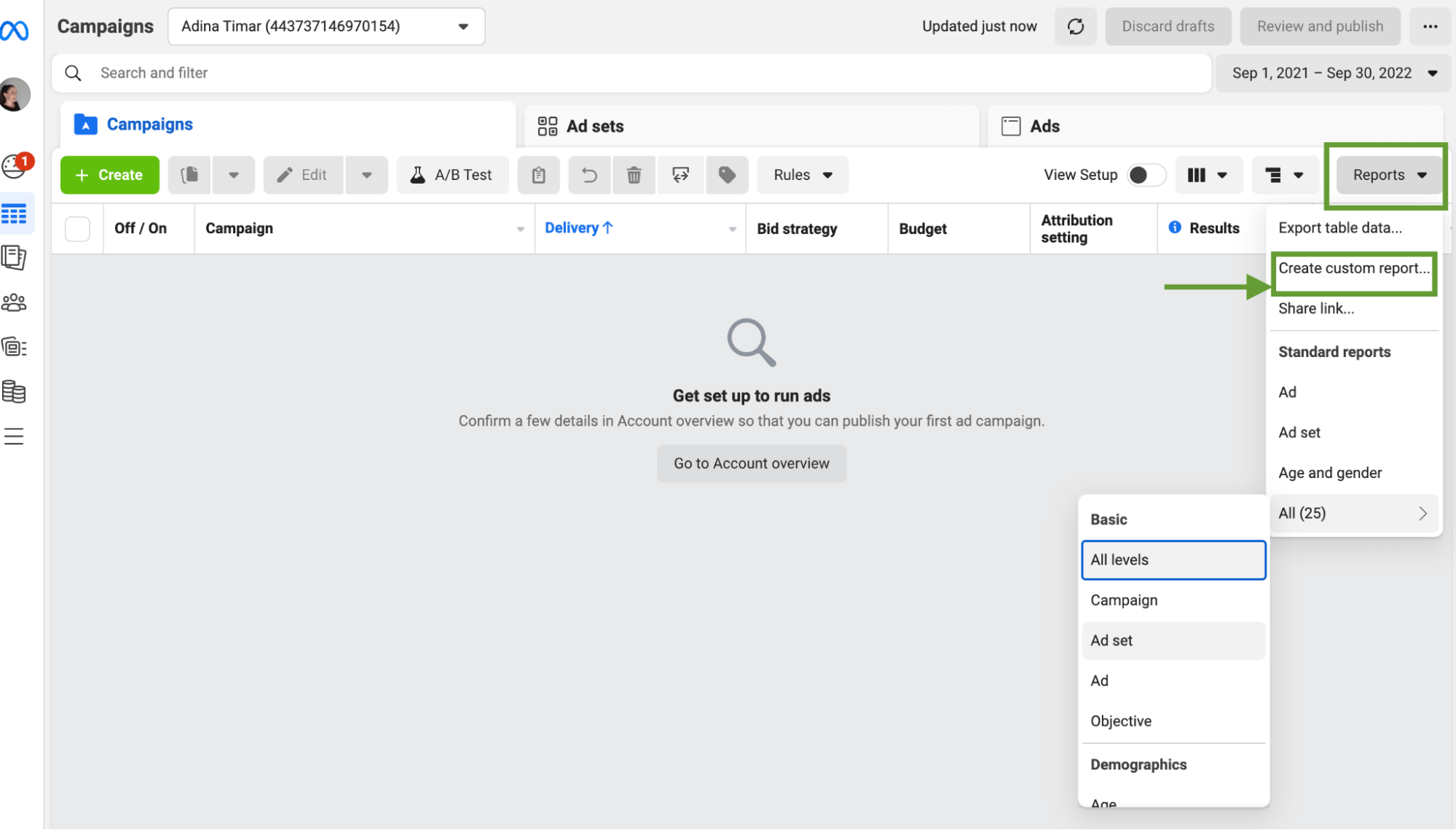
Task: Select the Ad set standard report
Action: (1353, 433)
